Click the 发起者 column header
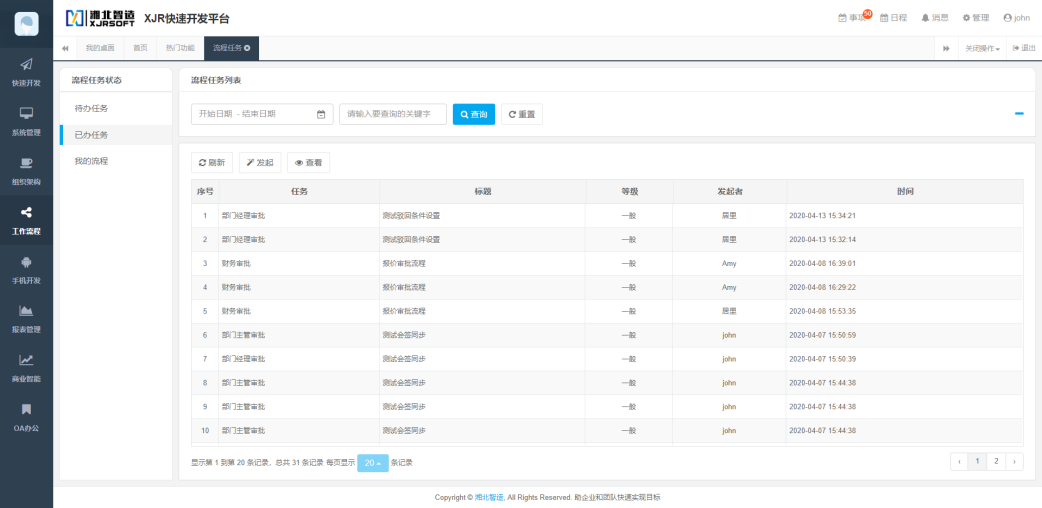Screen dimensions: 1042x508 pos(730,191)
